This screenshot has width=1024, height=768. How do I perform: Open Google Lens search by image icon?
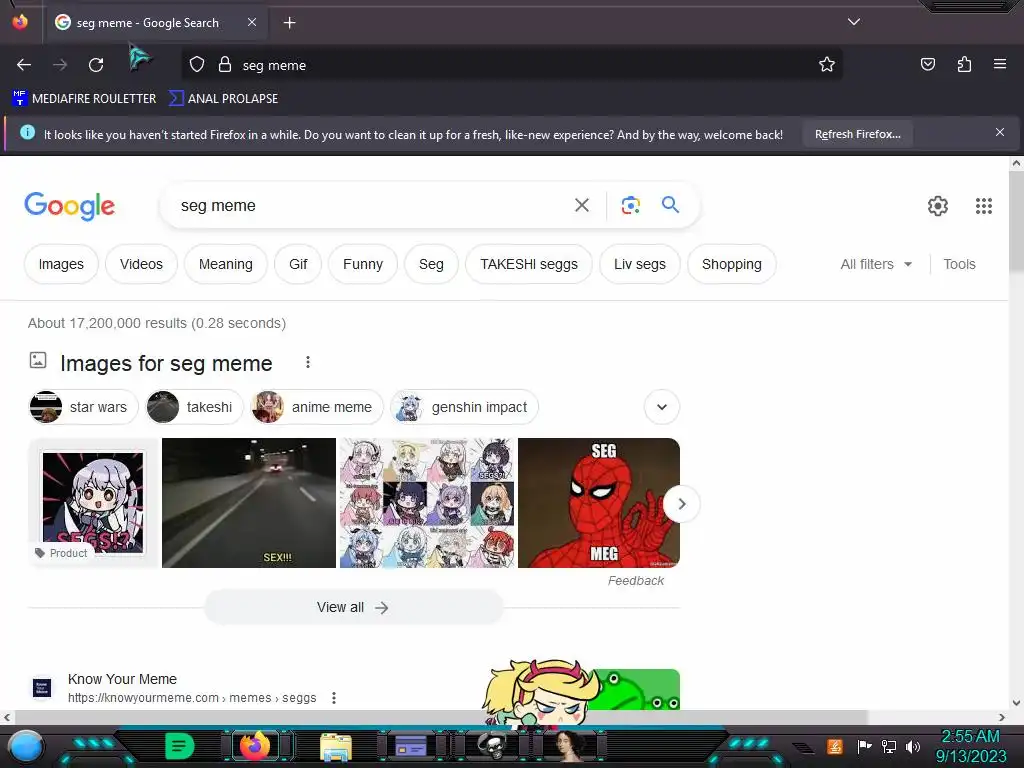click(x=630, y=206)
